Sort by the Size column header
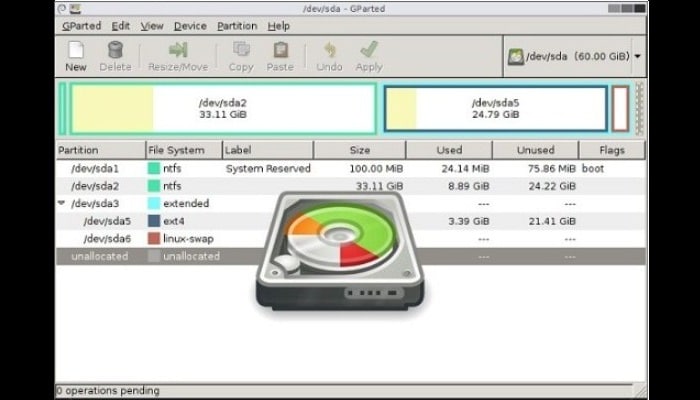 tap(360, 150)
